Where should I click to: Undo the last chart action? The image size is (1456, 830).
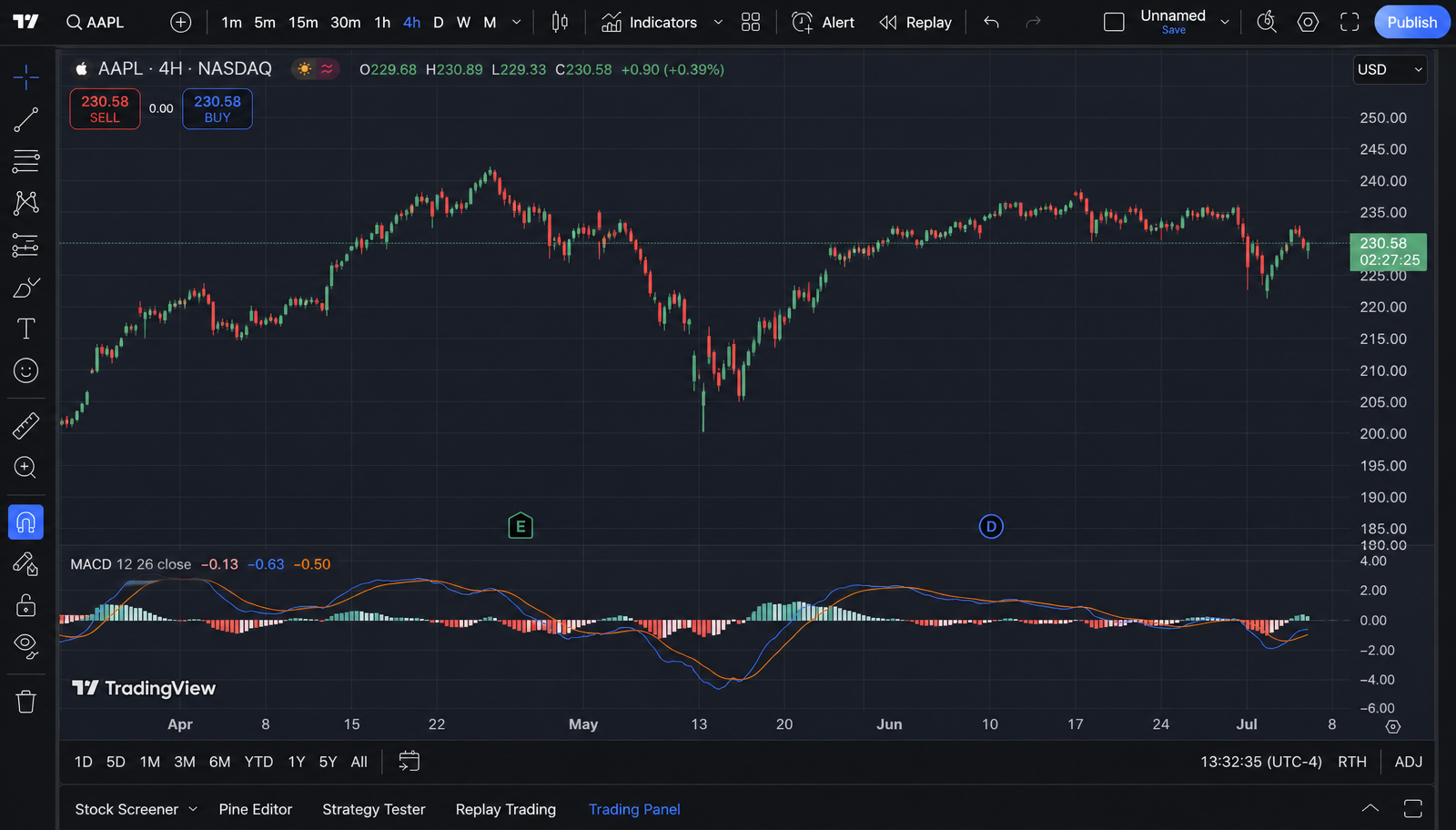point(991,22)
